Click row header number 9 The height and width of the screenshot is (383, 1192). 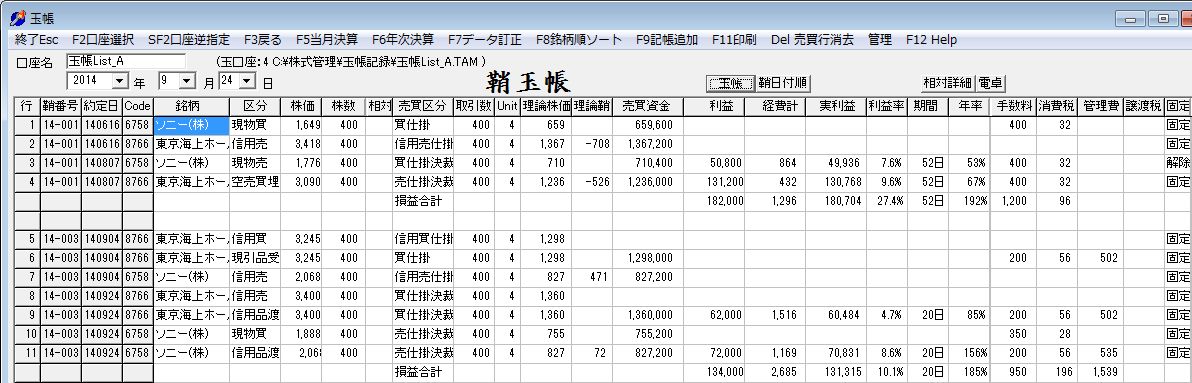pyautogui.click(x=27, y=315)
